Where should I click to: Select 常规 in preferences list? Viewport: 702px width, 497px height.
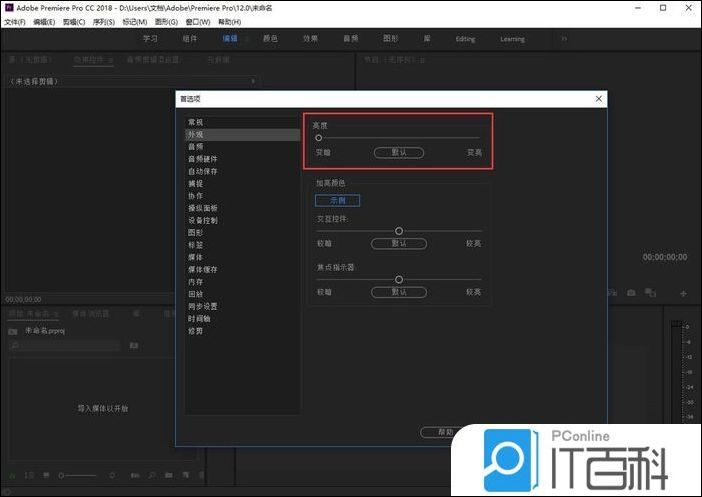click(x=196, y=122)
